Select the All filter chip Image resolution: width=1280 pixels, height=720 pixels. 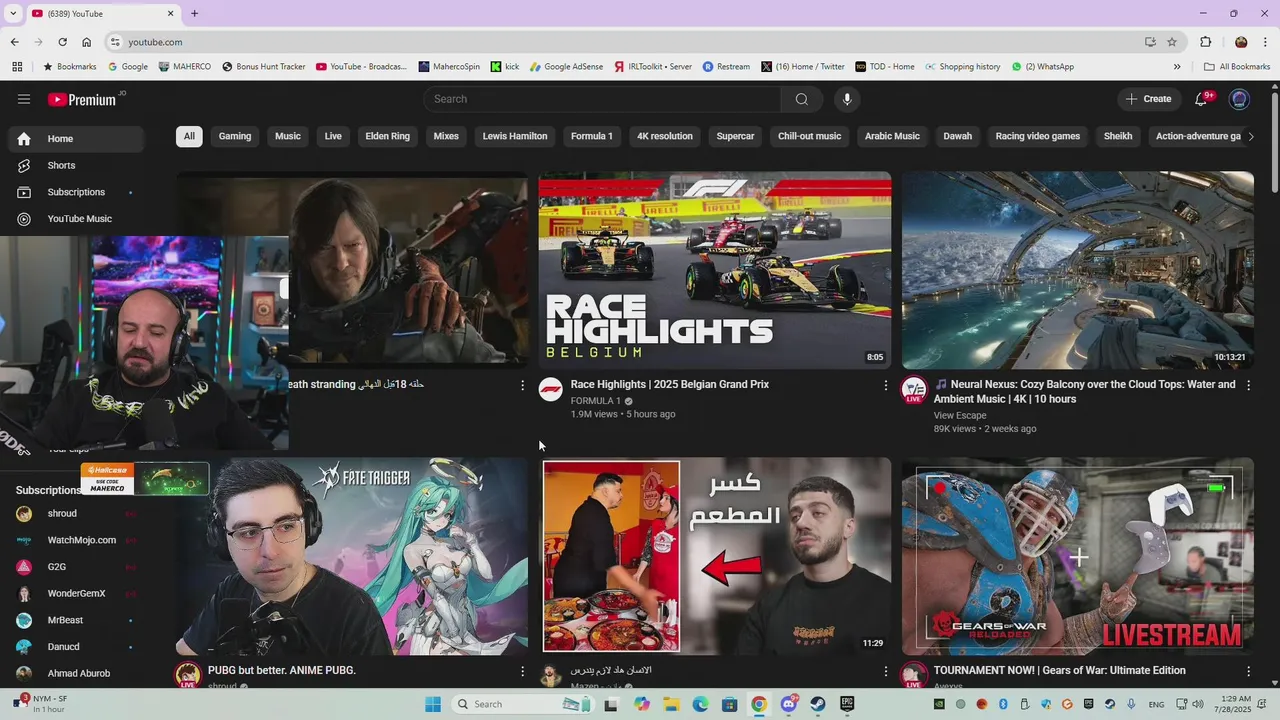click(189, 136)
